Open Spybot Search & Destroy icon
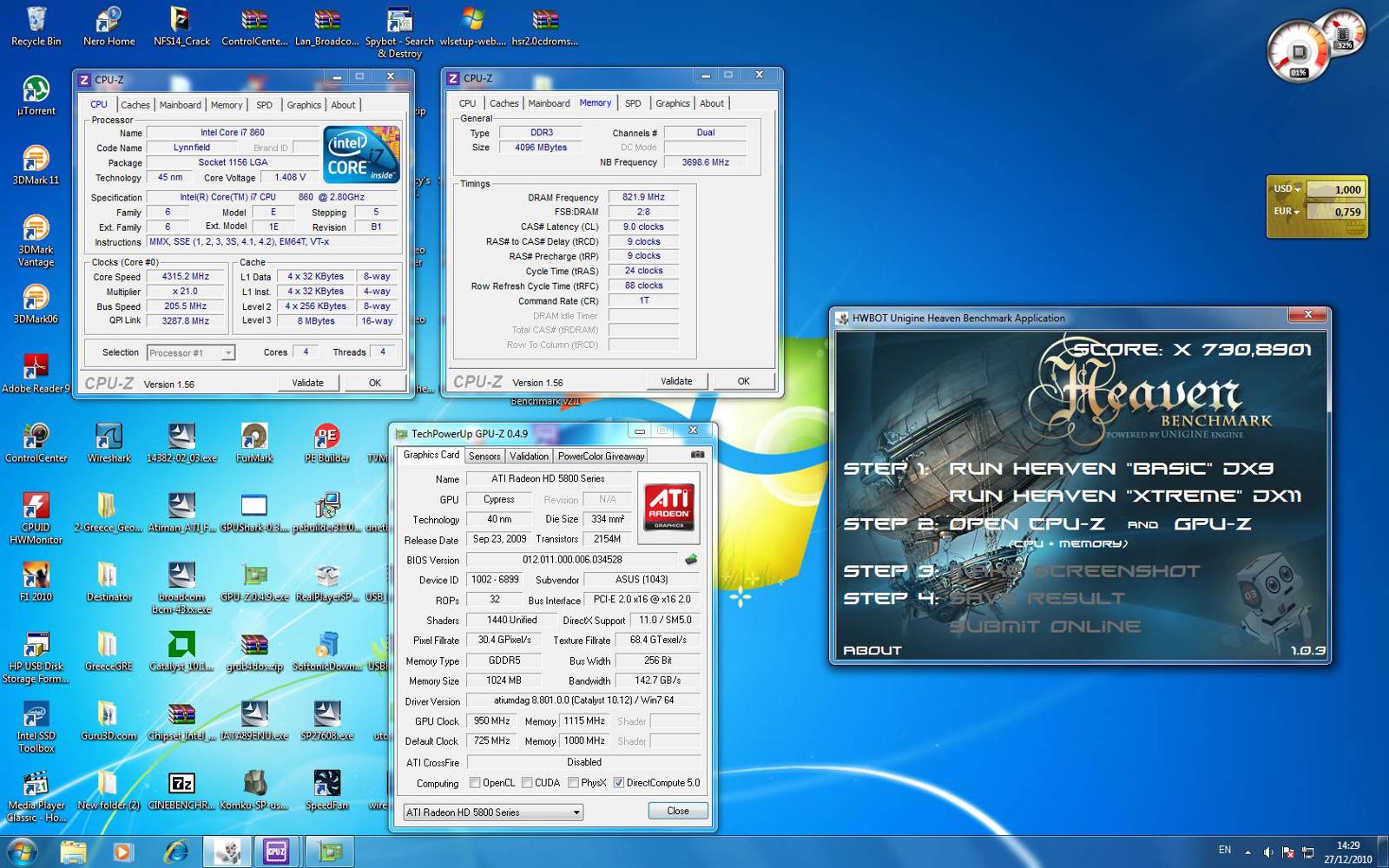The image size is (1389, 868). point(399,32)
